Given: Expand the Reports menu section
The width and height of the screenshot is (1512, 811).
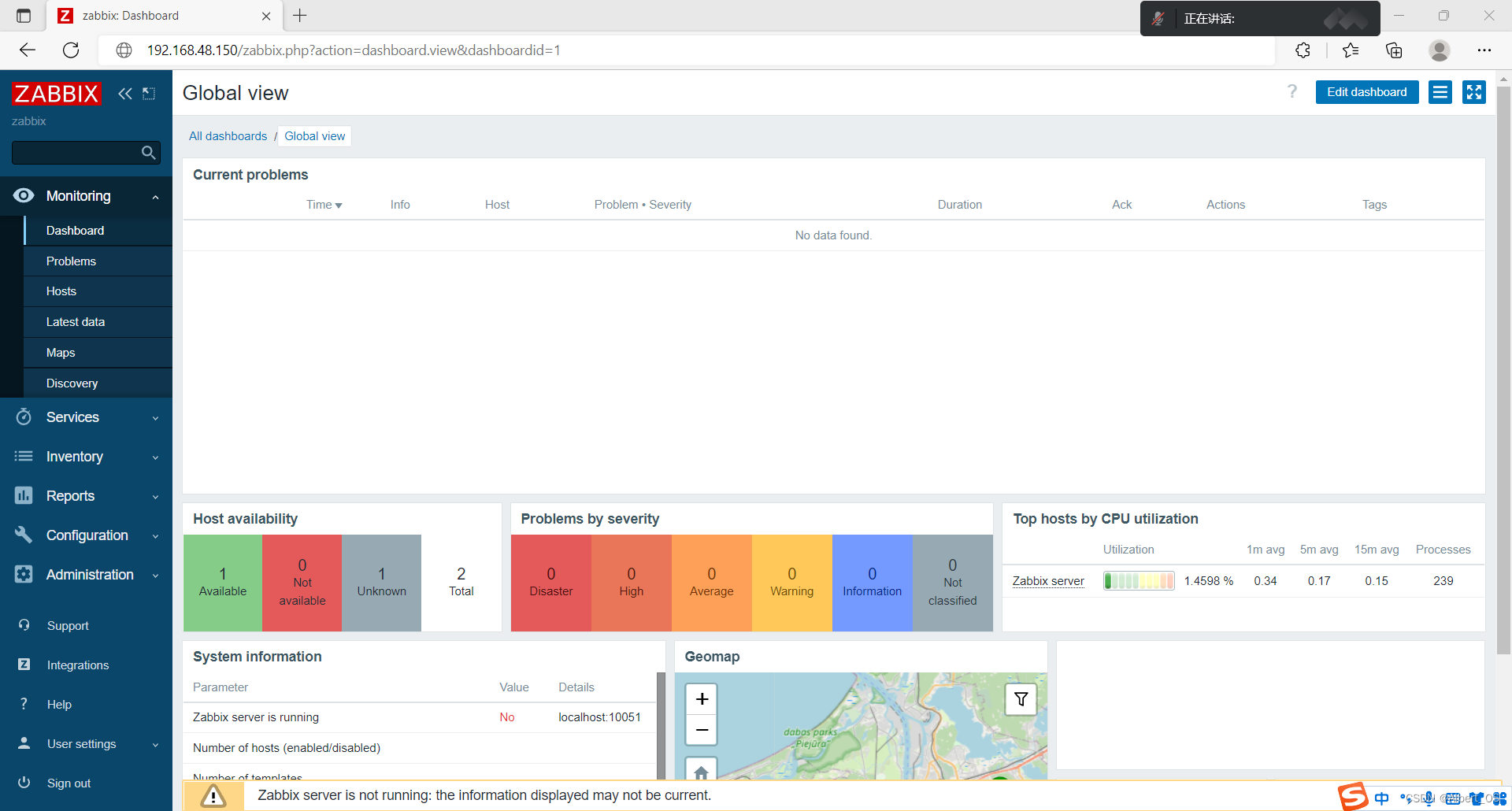Looking at the screenshot, I should point(155,497).
